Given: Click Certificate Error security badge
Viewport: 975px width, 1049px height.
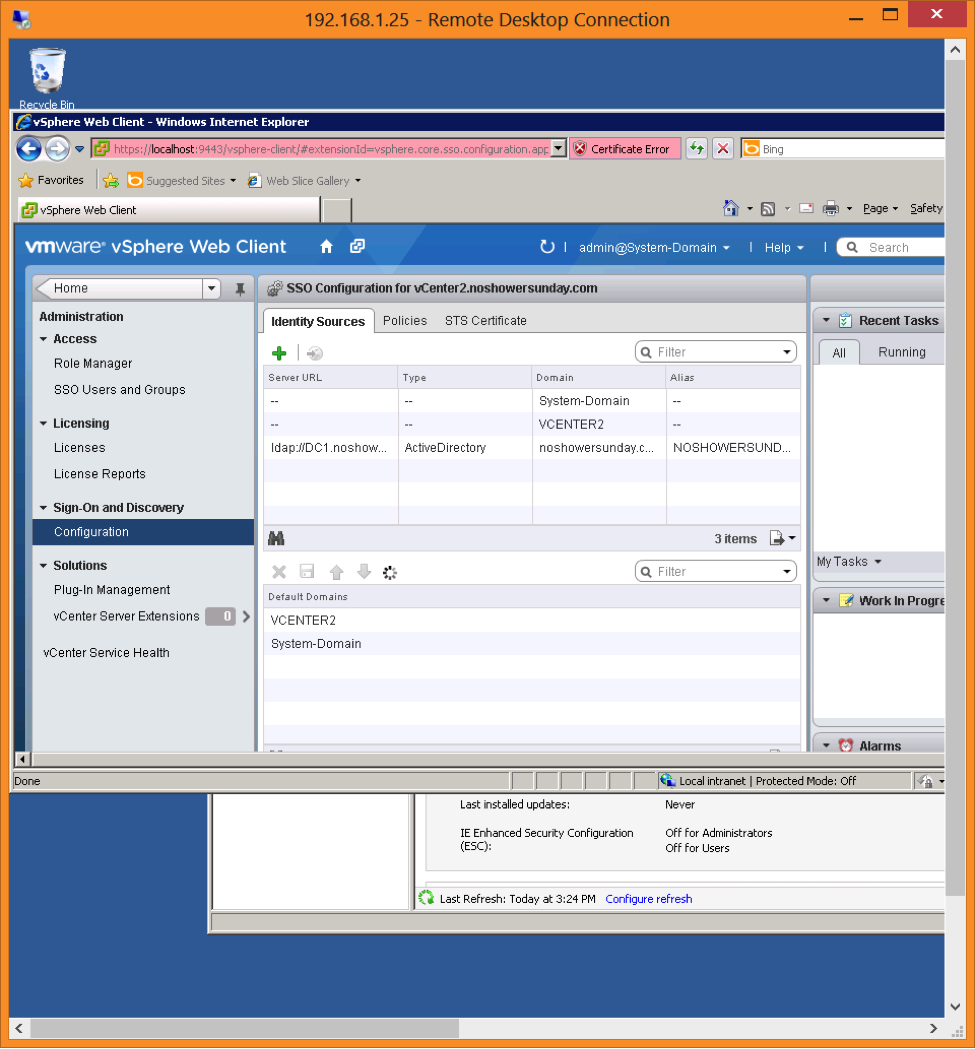Looking at the screenshot, I should tap(625, 149).
